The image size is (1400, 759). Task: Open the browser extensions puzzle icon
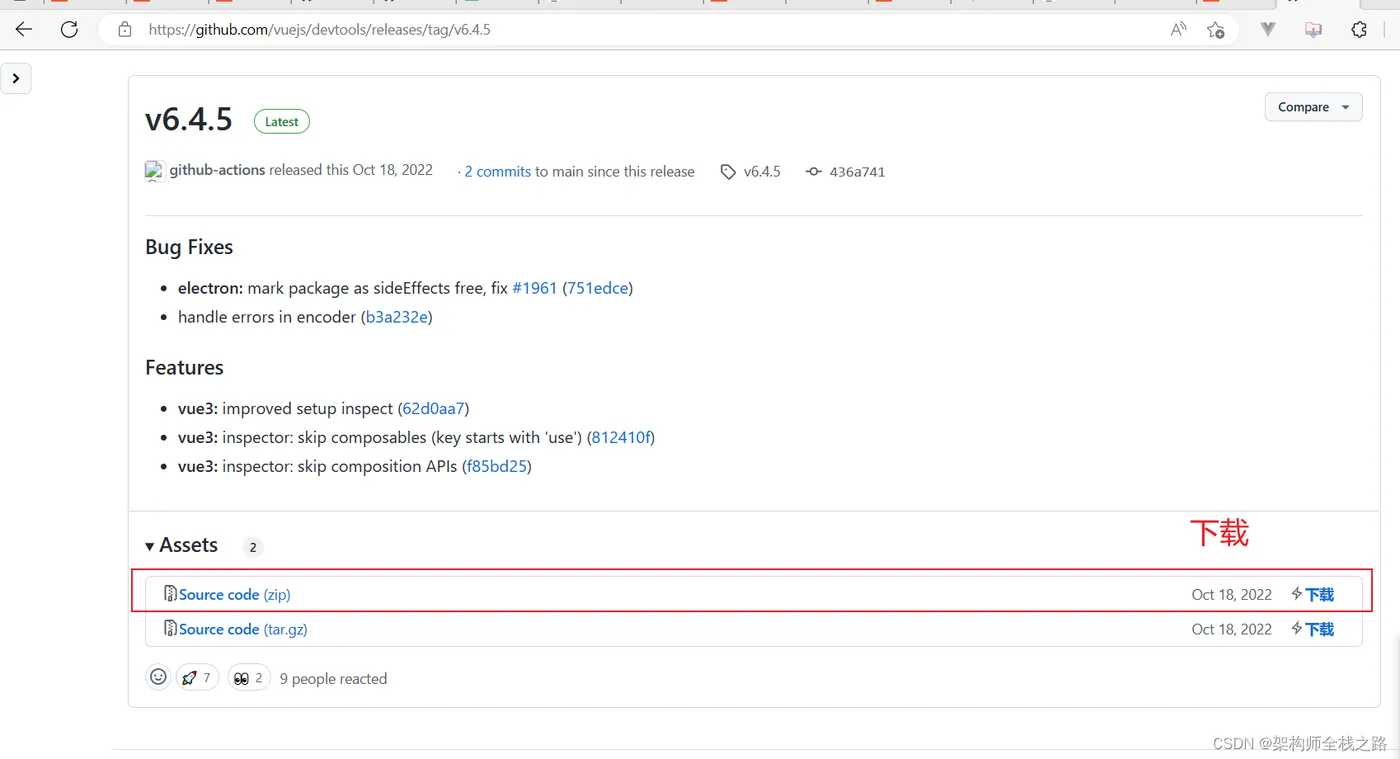pos(1359,30)
